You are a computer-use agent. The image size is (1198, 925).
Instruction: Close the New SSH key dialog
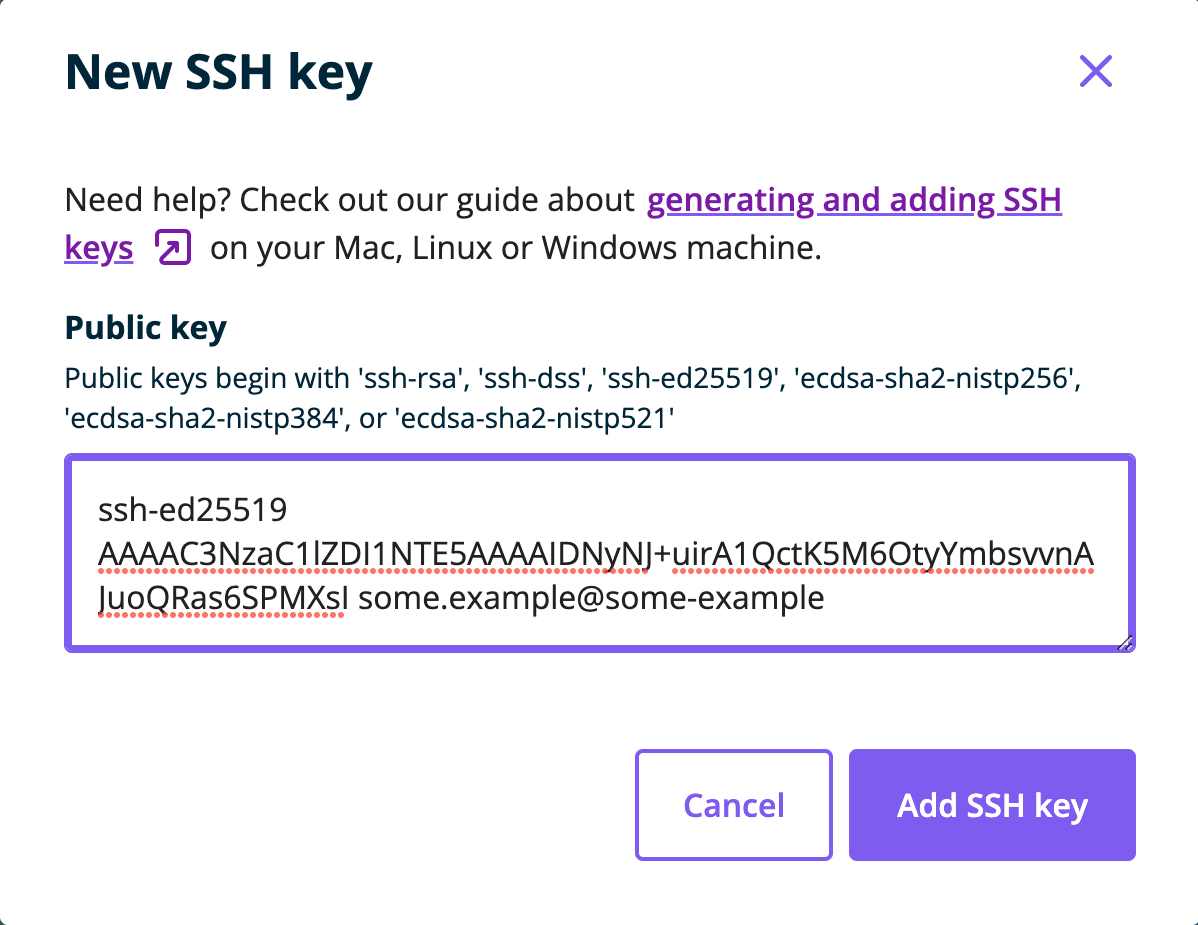coord(1096,72)
